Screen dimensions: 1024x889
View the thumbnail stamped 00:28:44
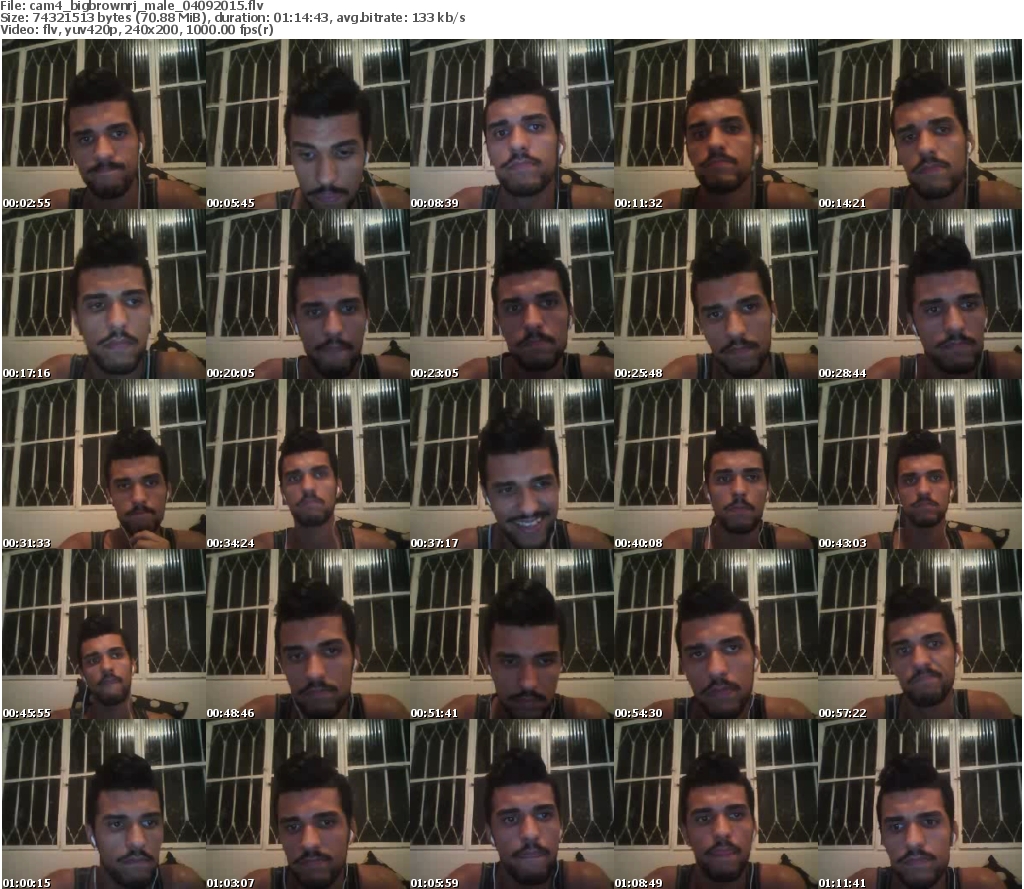click(920, 294)
